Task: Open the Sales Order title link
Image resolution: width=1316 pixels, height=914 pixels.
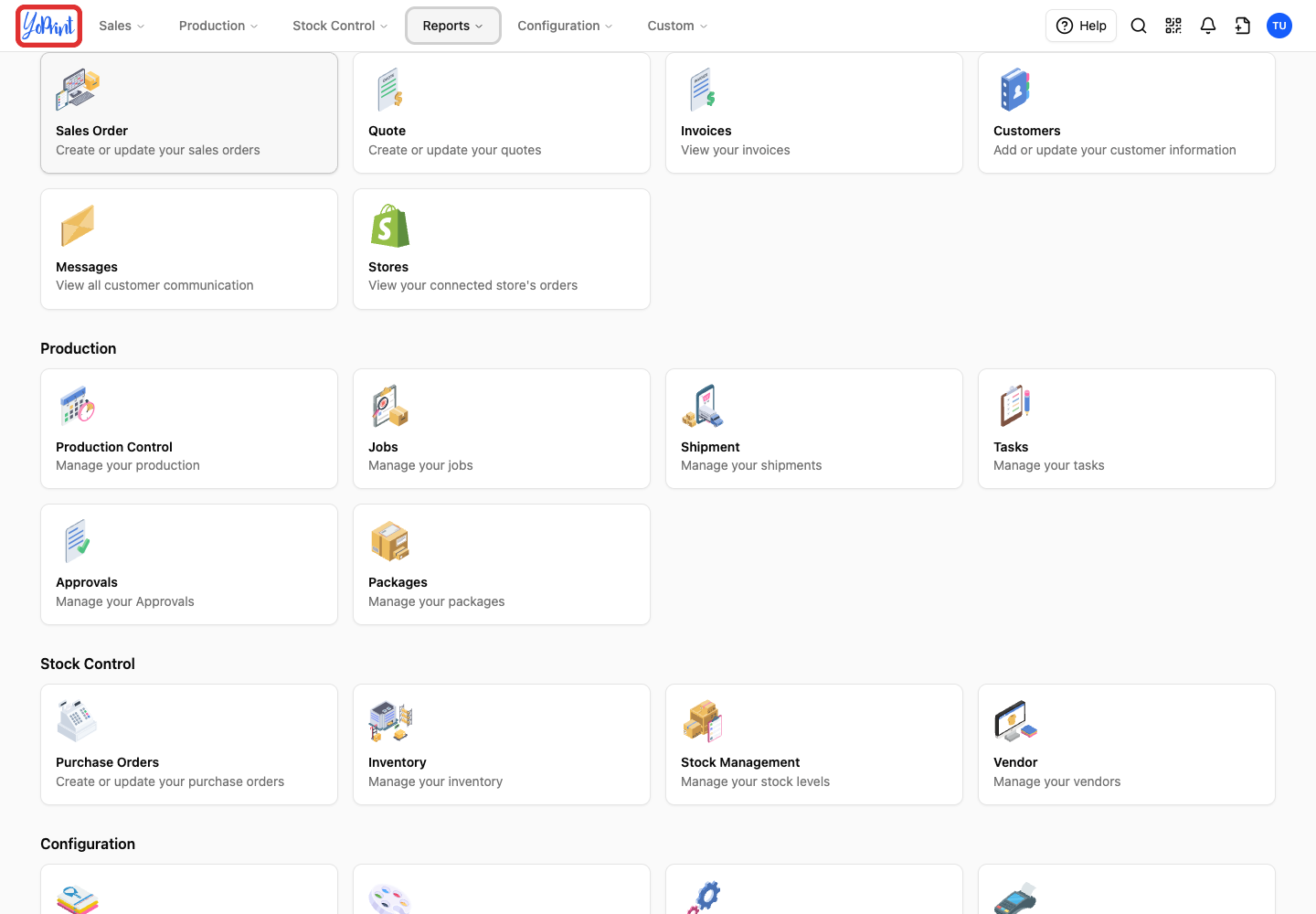Action: point(91,131)
